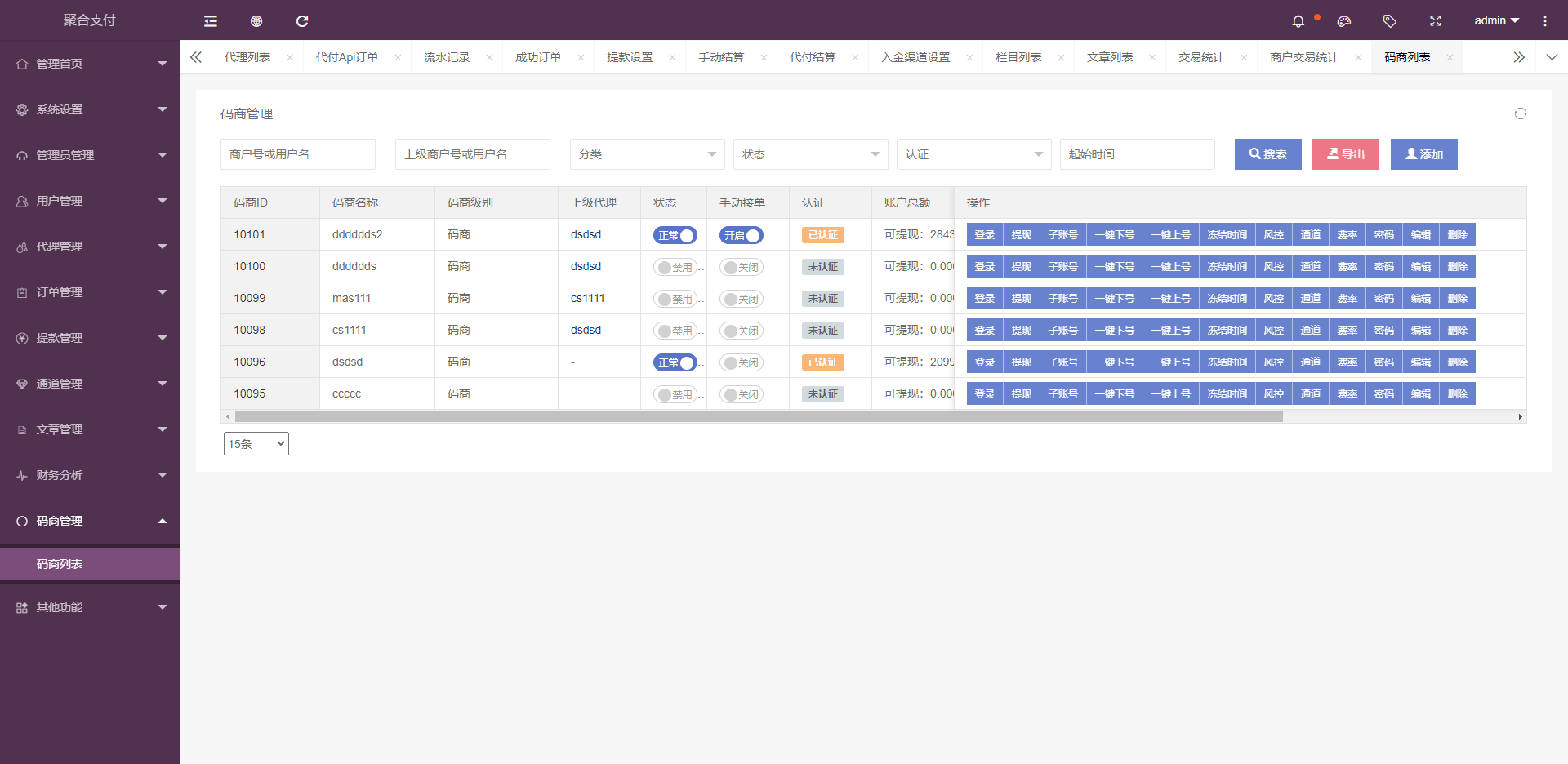Toggle 手动接单 switch for 码商 10096
Image resolution: width=1568 pixels, height=764 pixels.
coord(742,362)
